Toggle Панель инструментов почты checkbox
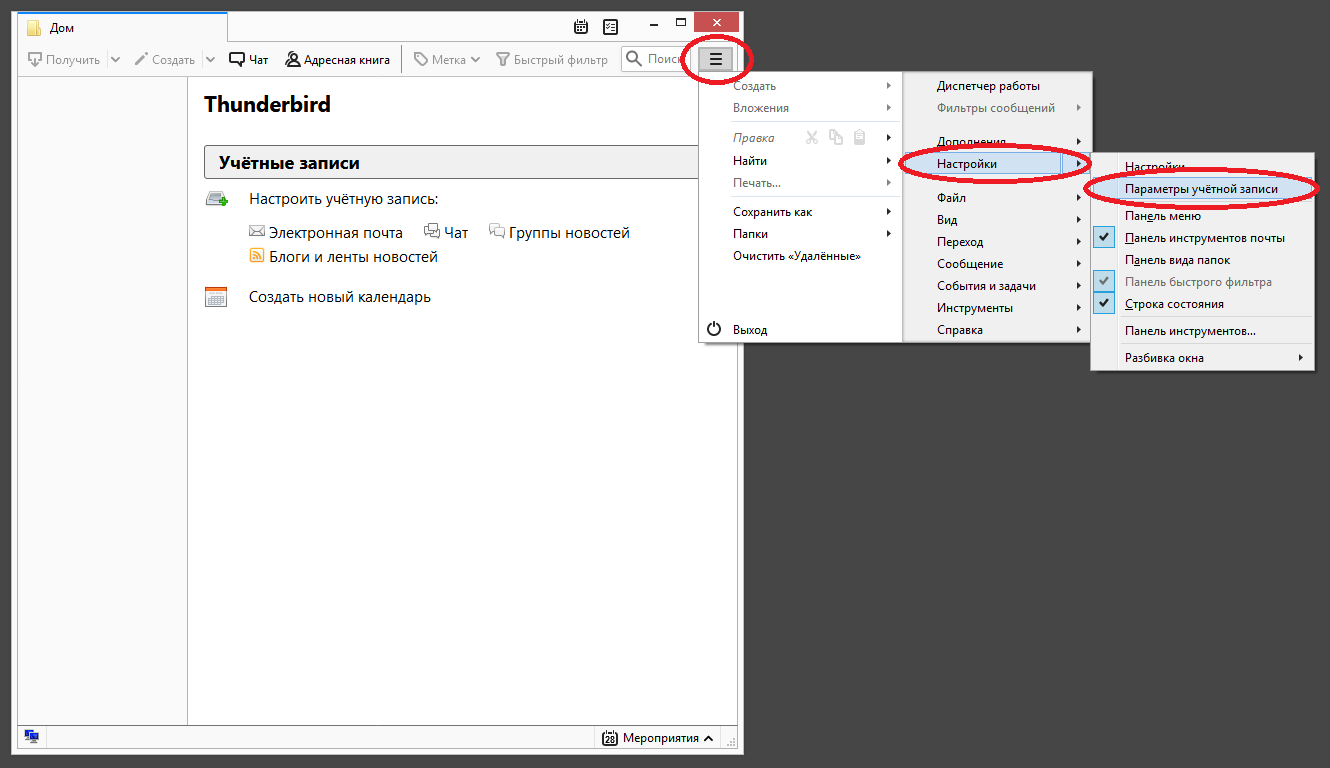Viewport: 1330px width, 768px height. click(x=1104, y=238)
